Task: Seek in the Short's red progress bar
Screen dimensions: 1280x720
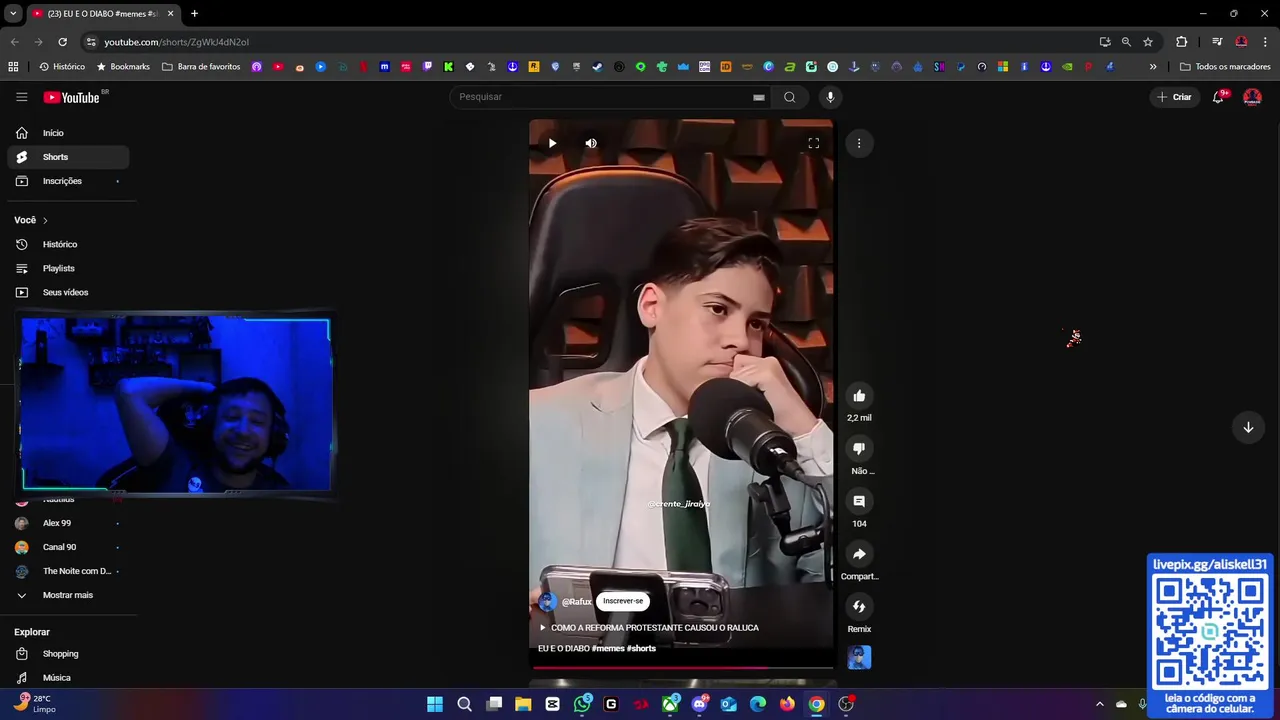Action: coord(682,667)
